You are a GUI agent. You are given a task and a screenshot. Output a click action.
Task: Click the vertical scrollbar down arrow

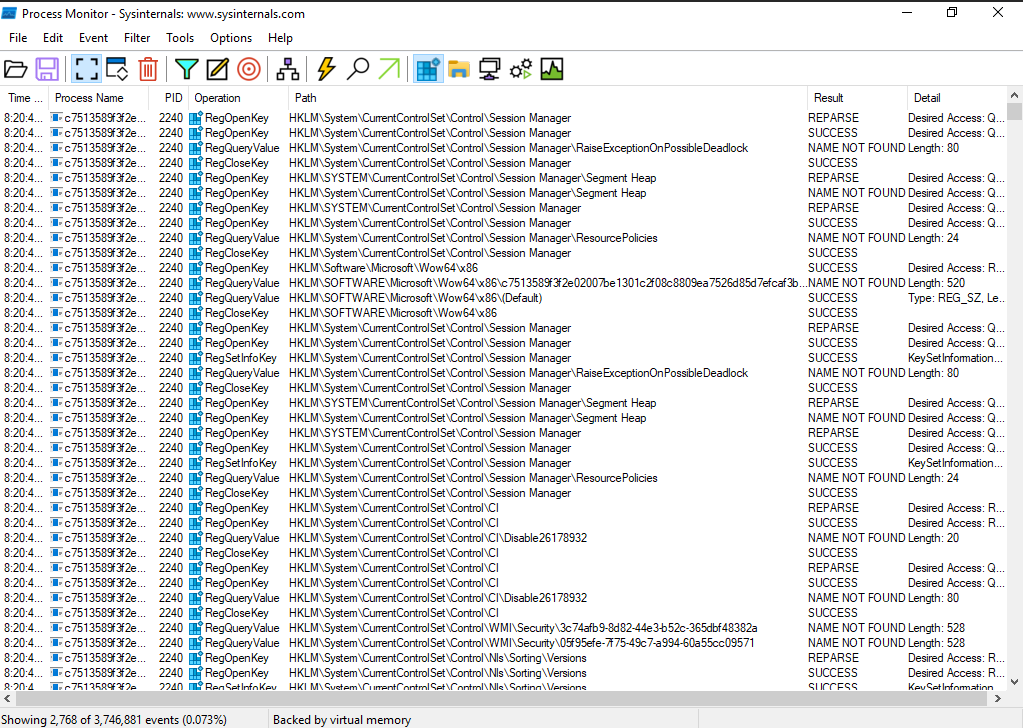pyautogui.click(x=1015, y=682)
